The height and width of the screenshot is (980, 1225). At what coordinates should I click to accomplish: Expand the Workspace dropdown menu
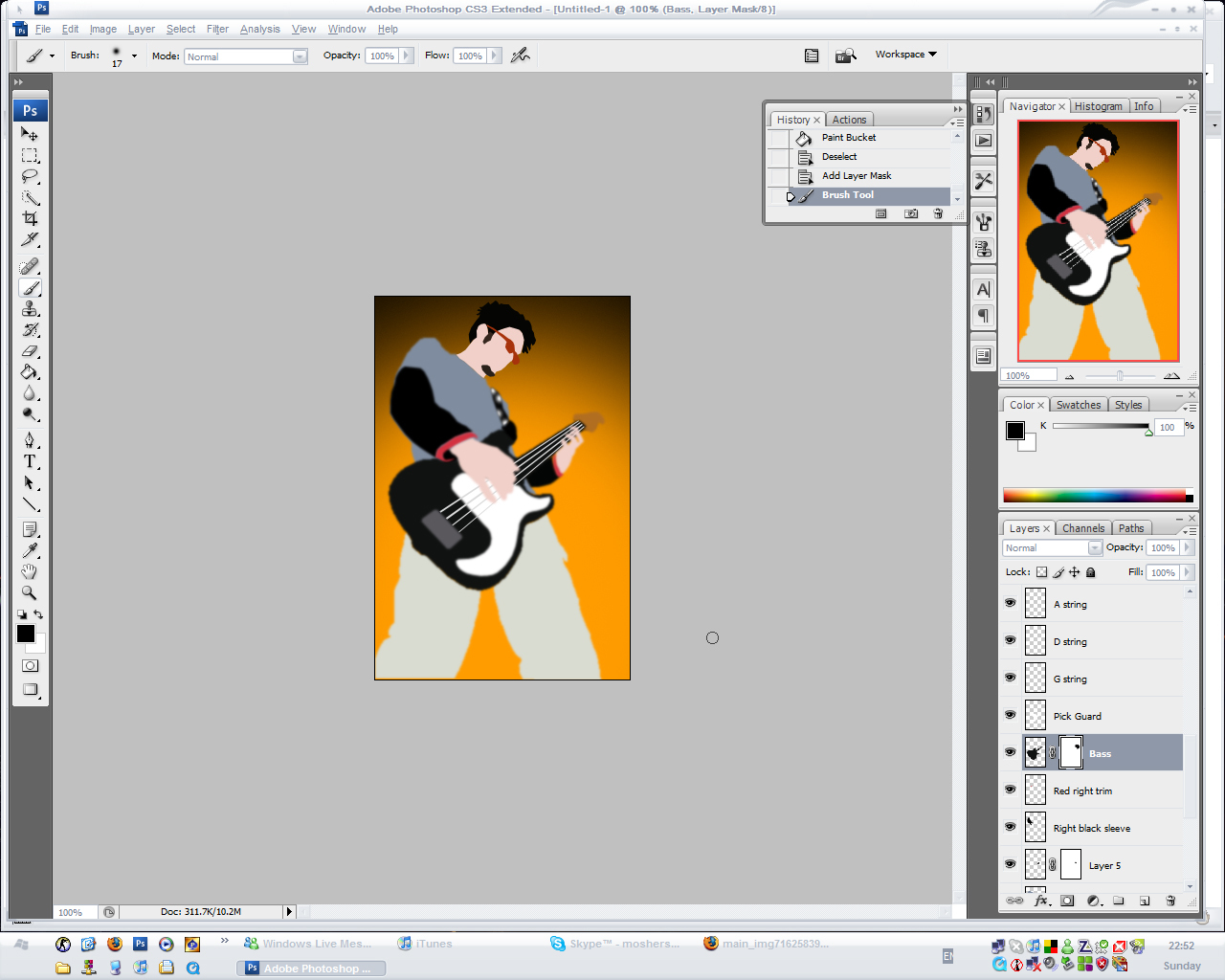point(905,55)
